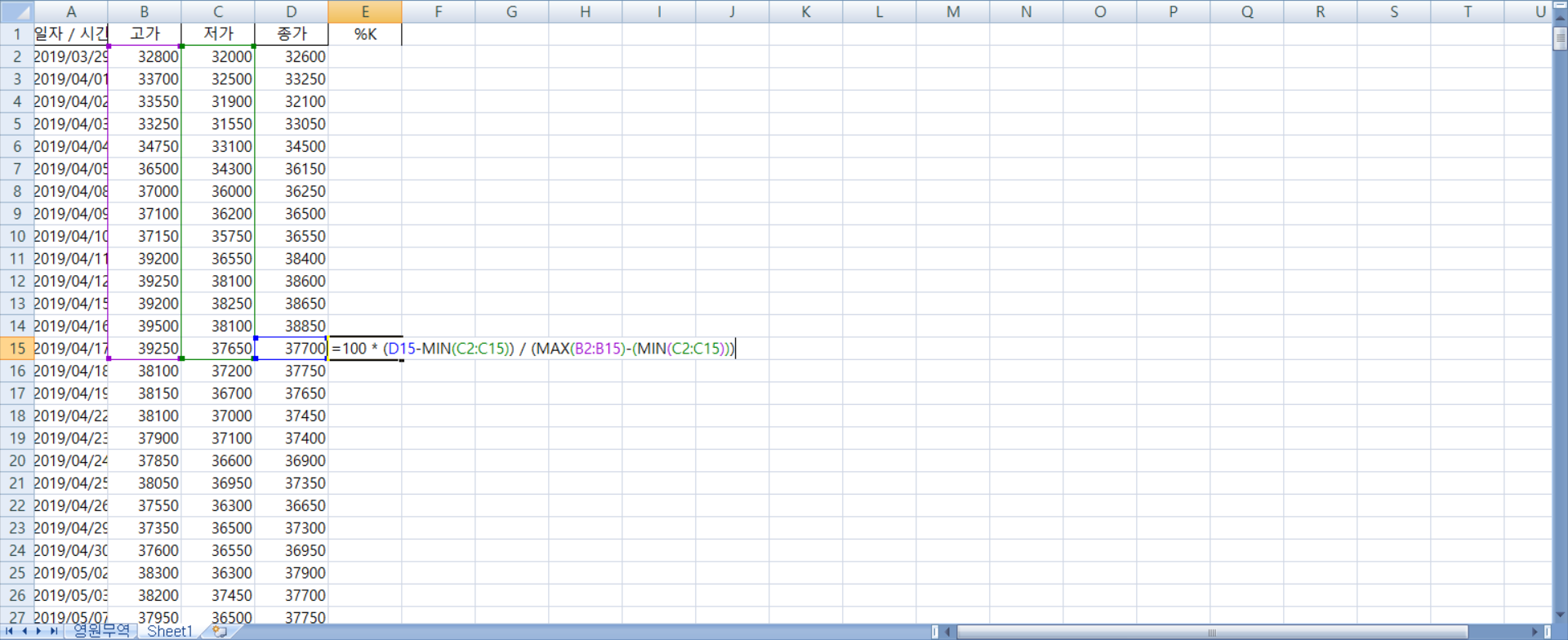Click the horizontal scrollbar thumb
The height and width of the screenshot is (640, 1568).
[1212, 632]
